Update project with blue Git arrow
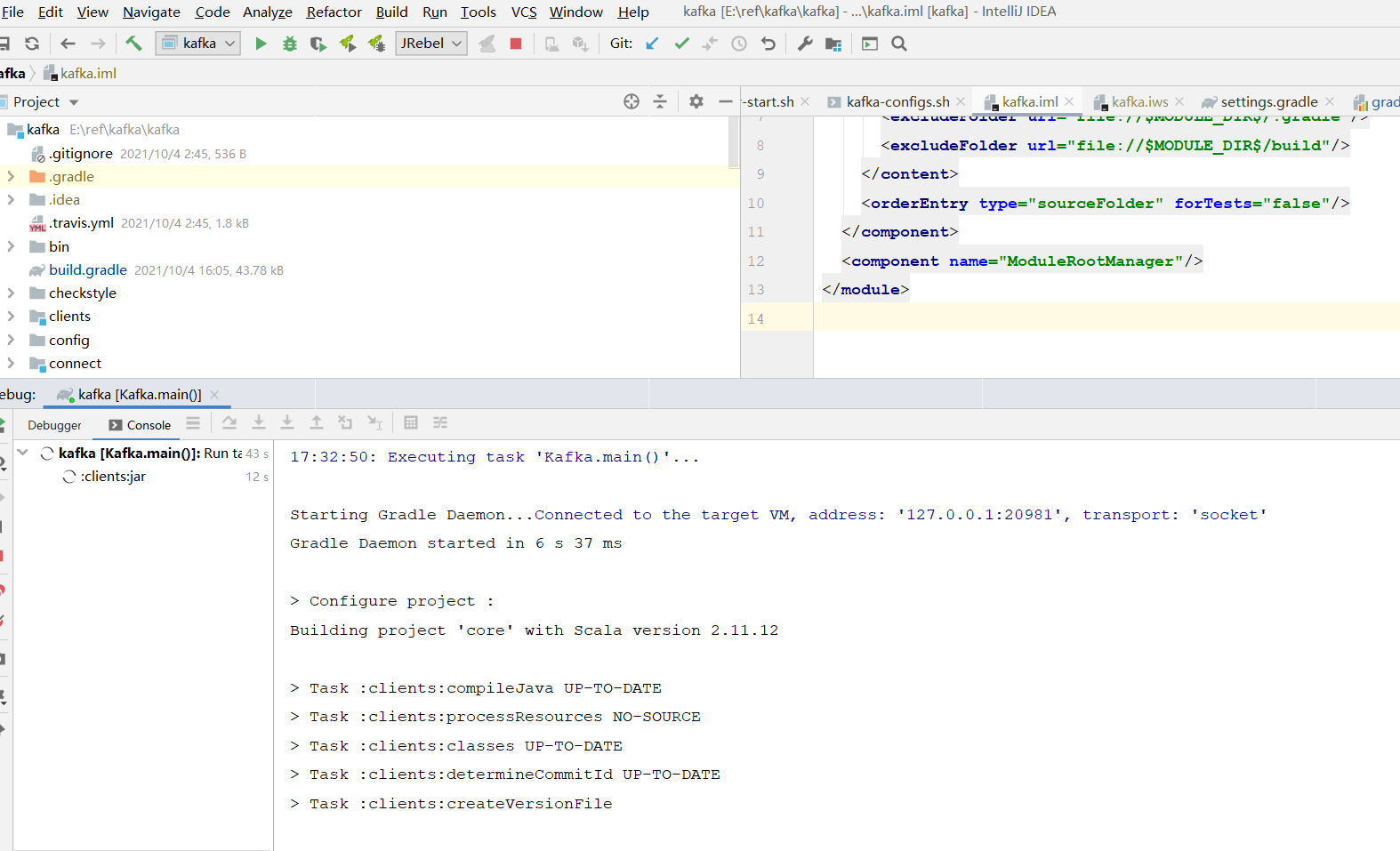Viewport: 1400px width, 851px height. [652, 44]
